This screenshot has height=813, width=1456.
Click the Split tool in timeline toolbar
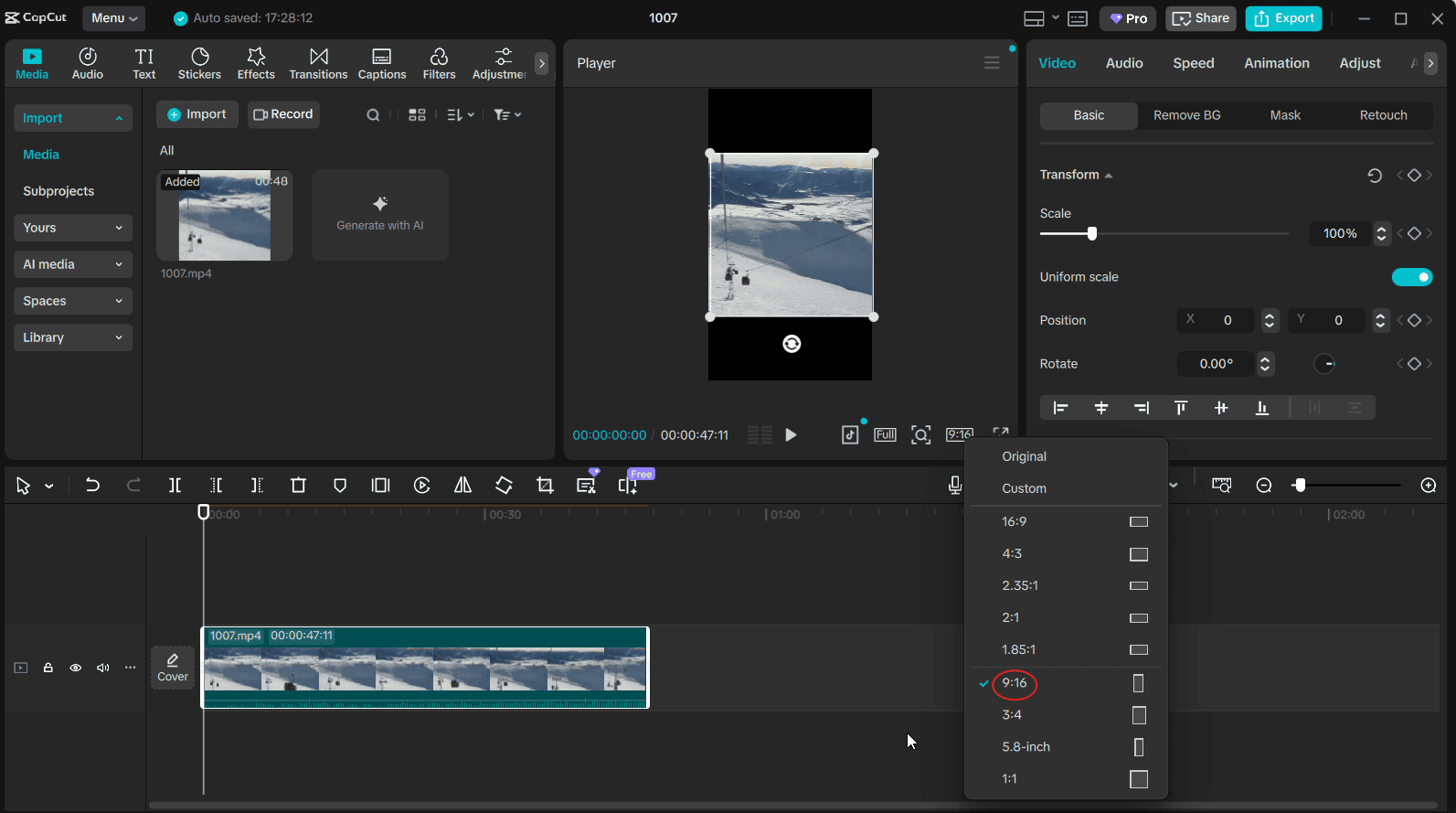click(175, 486)
